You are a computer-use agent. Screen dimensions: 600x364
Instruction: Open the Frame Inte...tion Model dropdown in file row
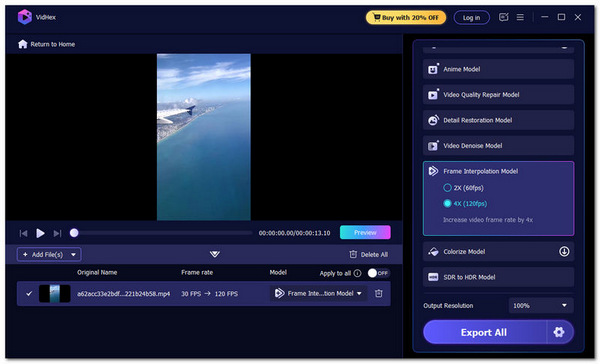tap(318, 294)
